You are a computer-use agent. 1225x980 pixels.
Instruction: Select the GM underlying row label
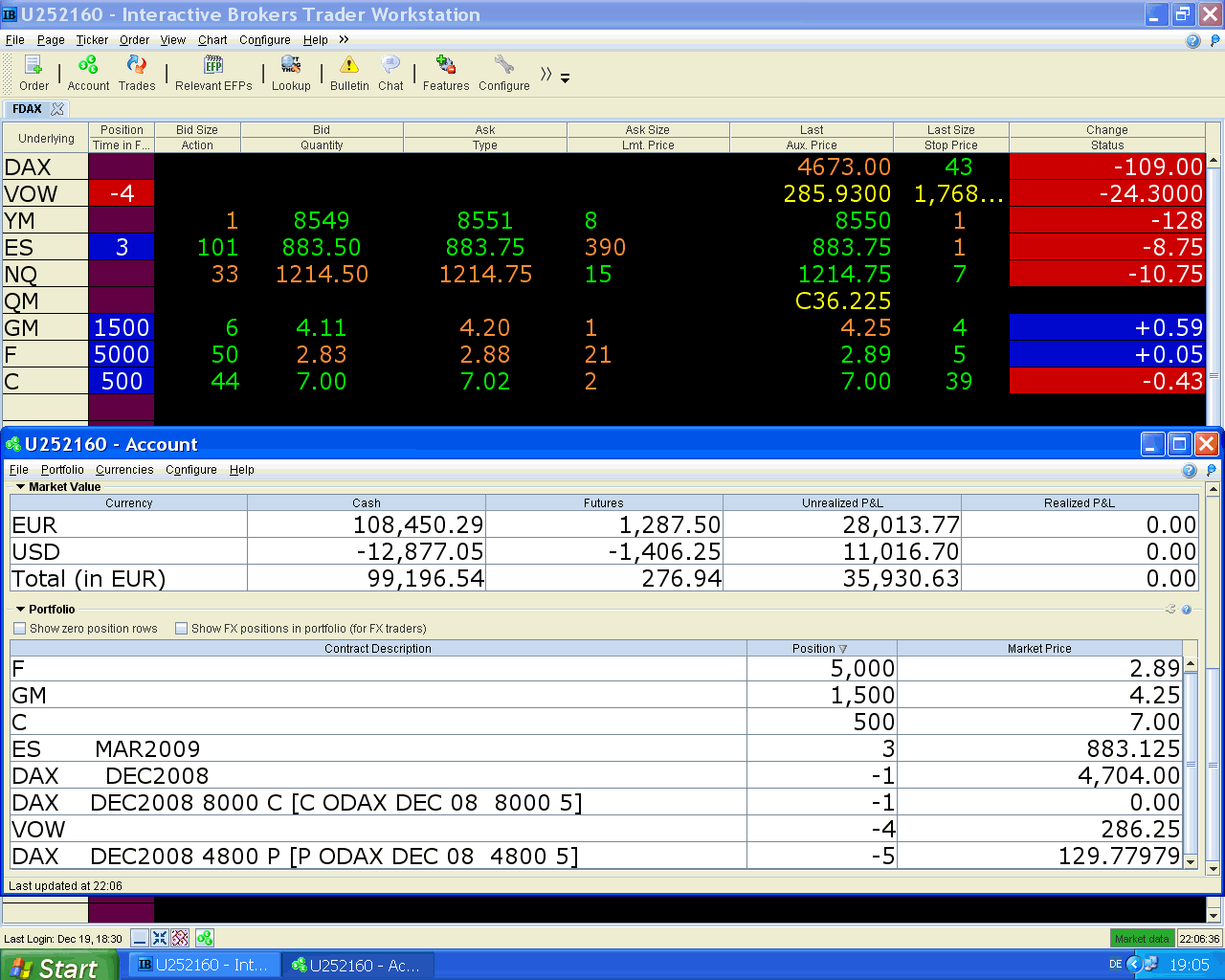pyautogui.click(x=45, y=327)
